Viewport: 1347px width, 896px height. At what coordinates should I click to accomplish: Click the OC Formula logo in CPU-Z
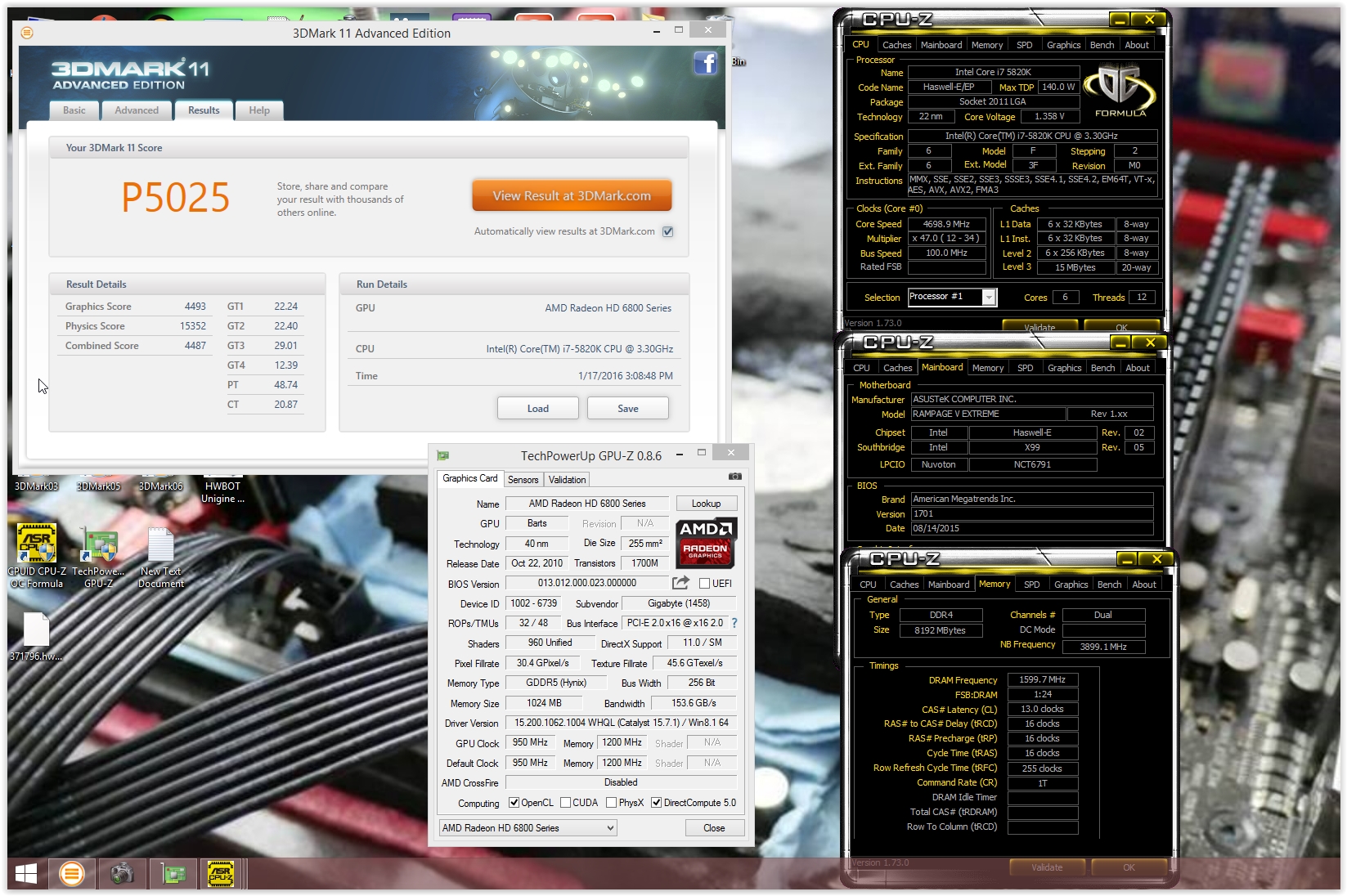click(x=1120, y=92)
